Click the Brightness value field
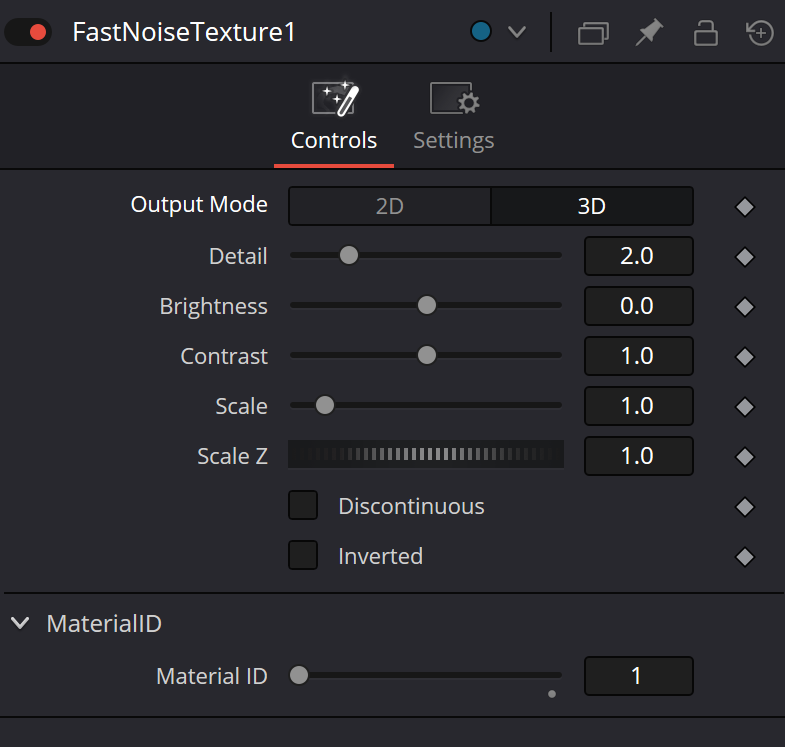785x747 pixels. tap(638, 306)
